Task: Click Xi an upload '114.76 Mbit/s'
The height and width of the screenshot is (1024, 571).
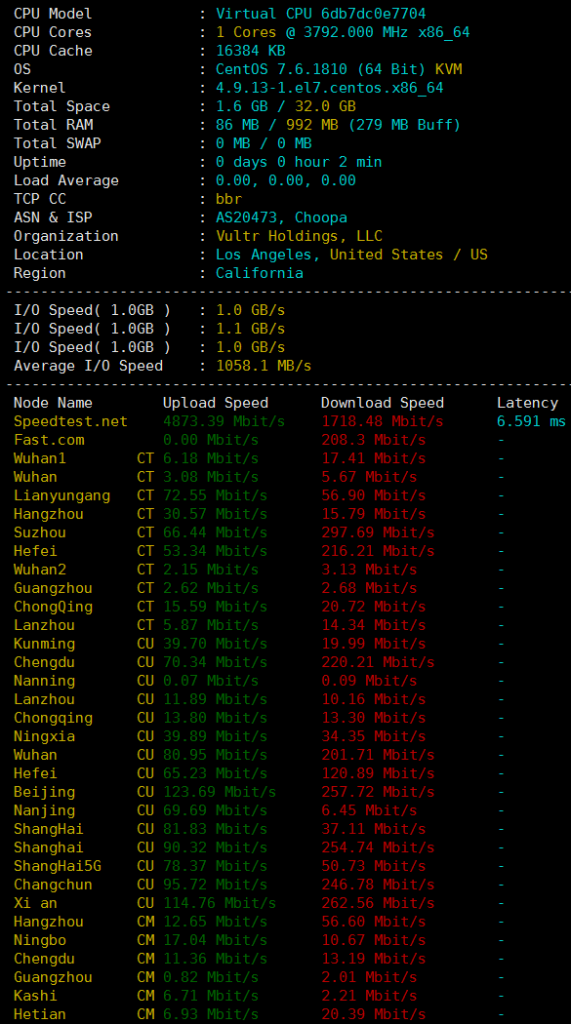Action: pos(220,903)
